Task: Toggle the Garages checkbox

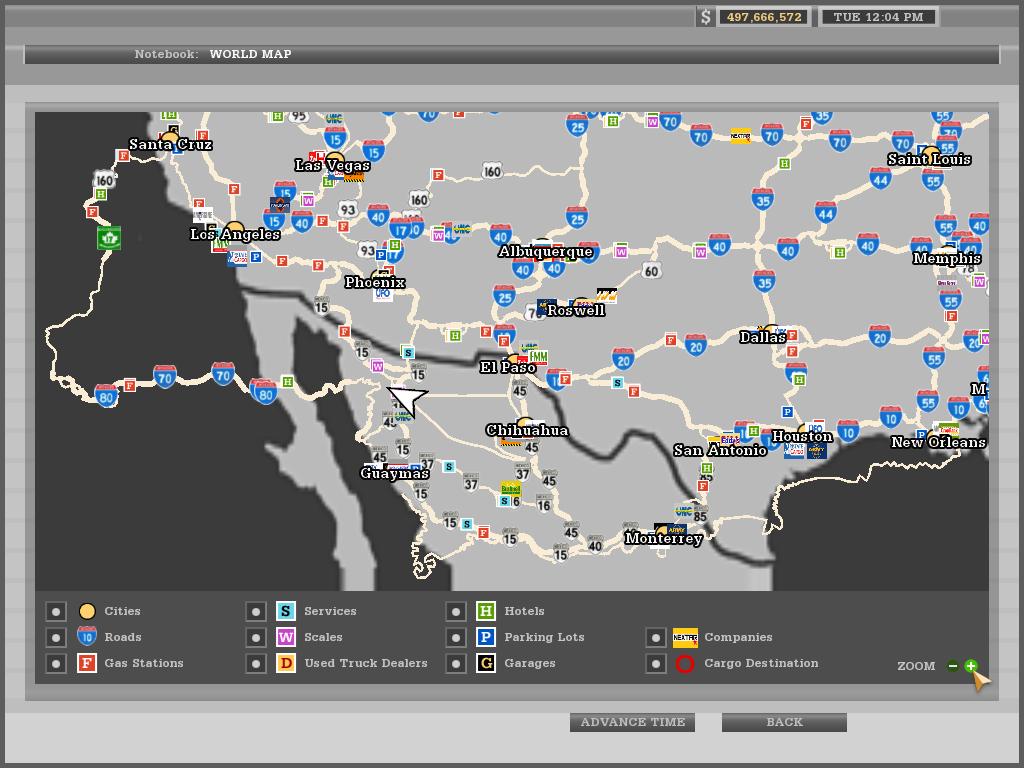Action: (456, 664)
